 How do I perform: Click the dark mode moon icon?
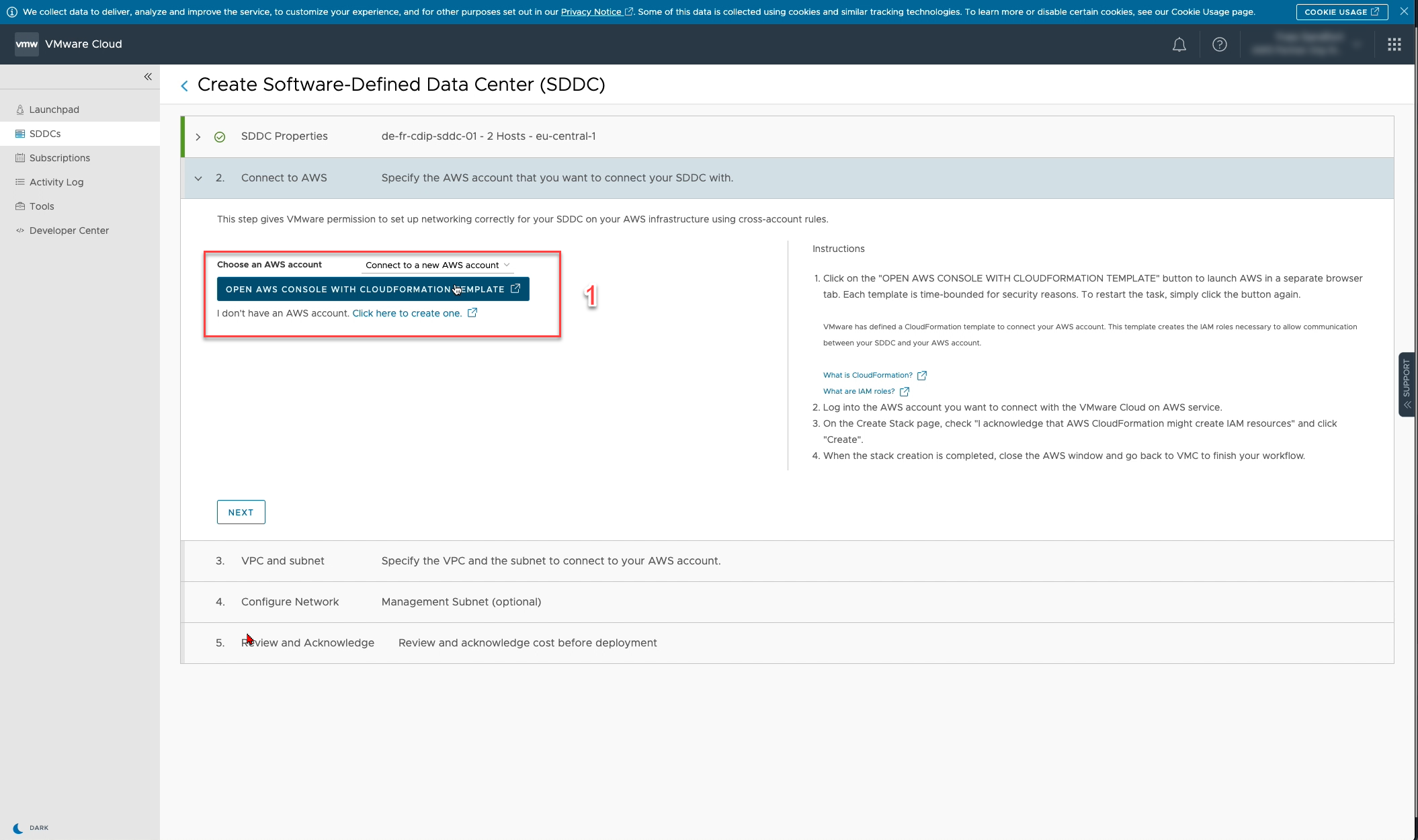click(x=18, y=828)
